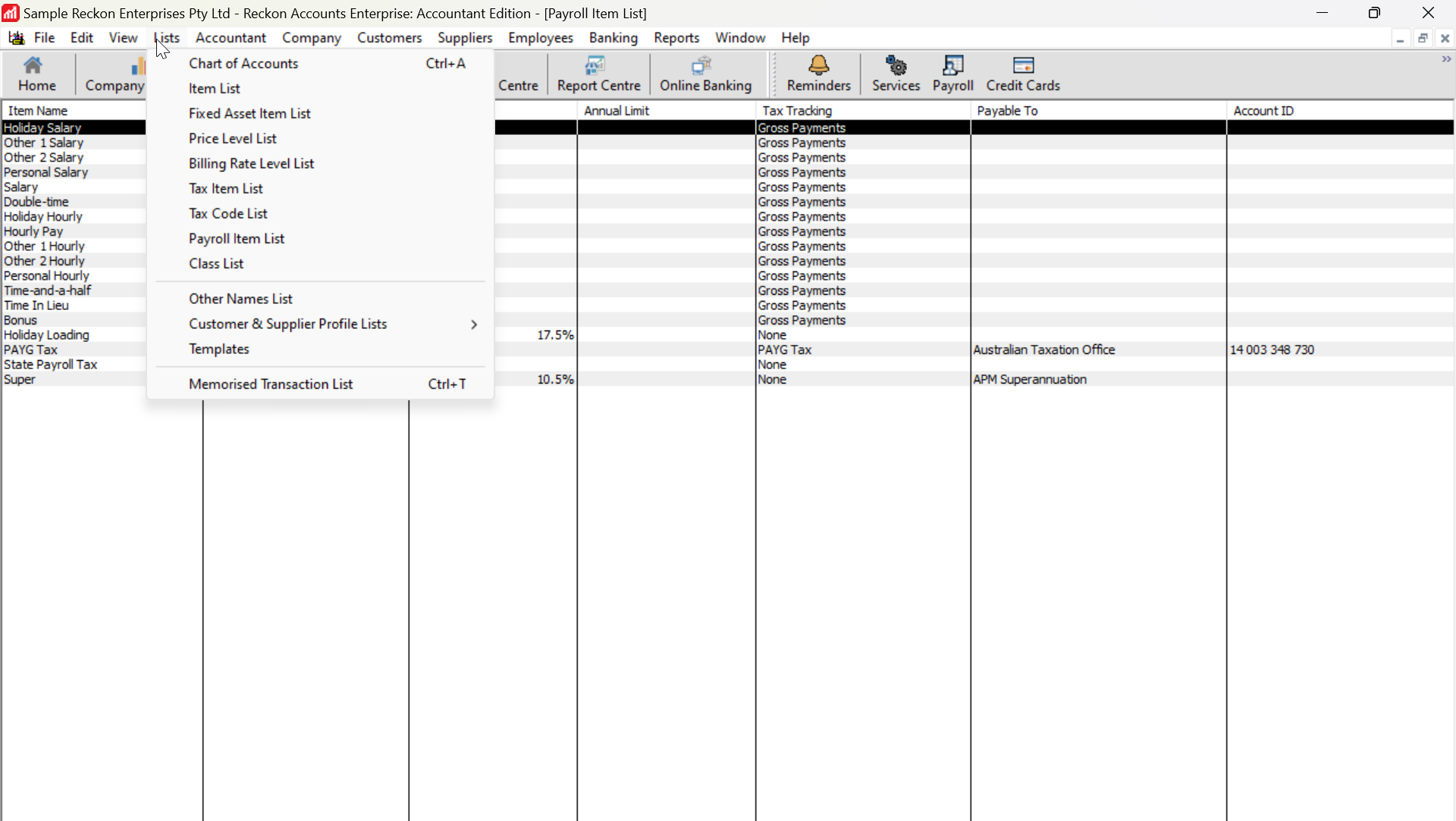Expand toolbar overflow chevron at right
Viewport: 1456px width, 821px height.
(x=1446, y=59)
